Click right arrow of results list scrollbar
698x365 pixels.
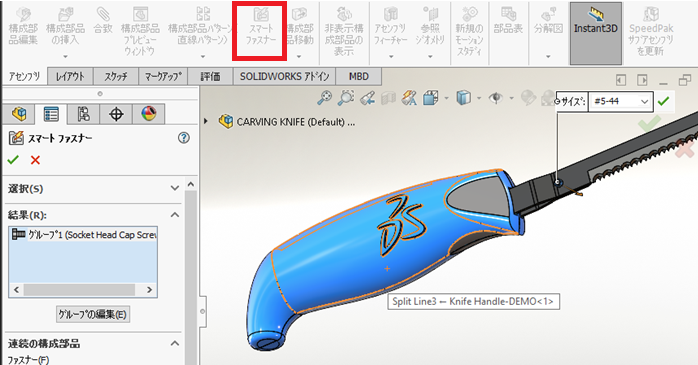tap(150, 290)
